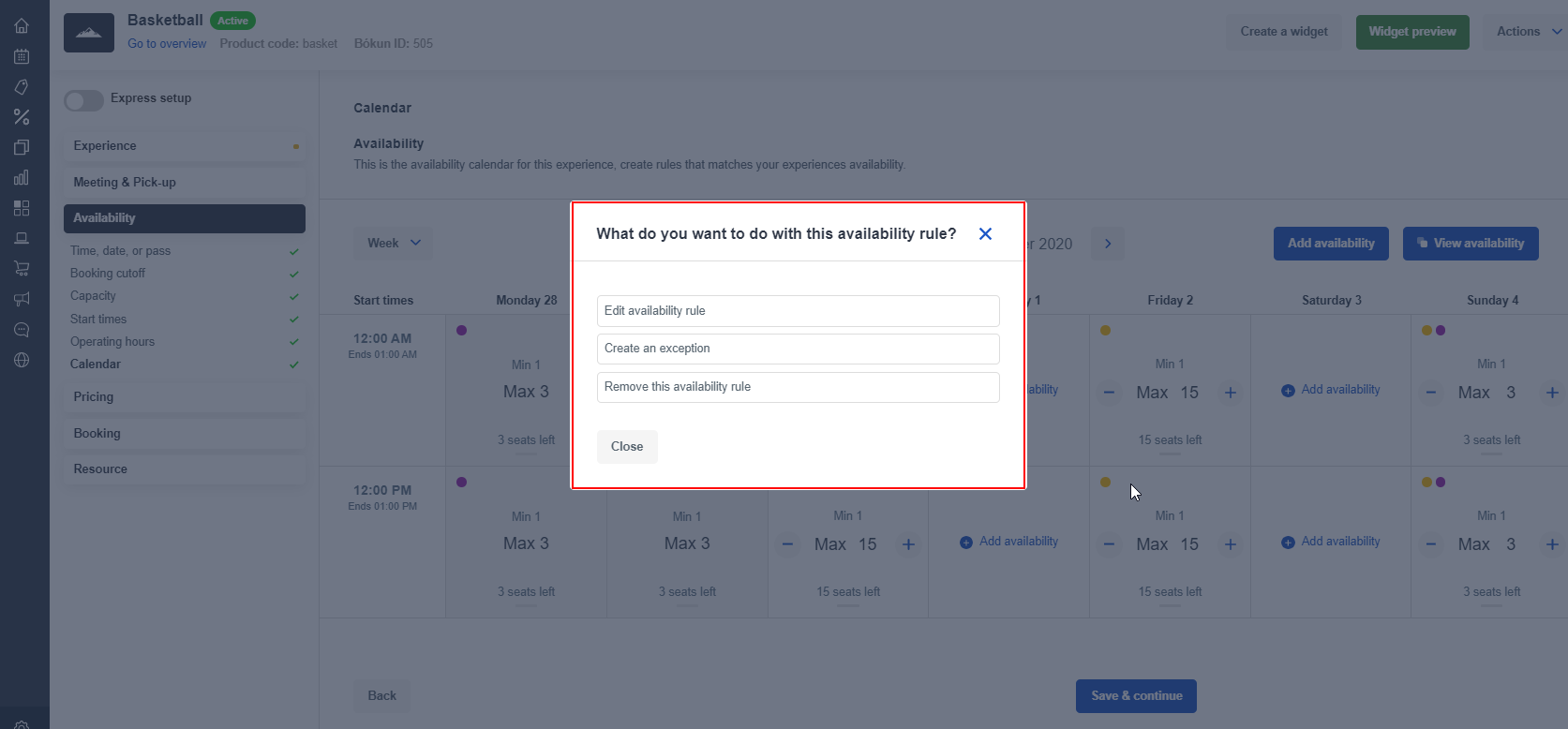This screenshot has width=1568, height=729.
Task: Expand the Week view dropdown
Action: pyautogui.click(x=394, y=244)
